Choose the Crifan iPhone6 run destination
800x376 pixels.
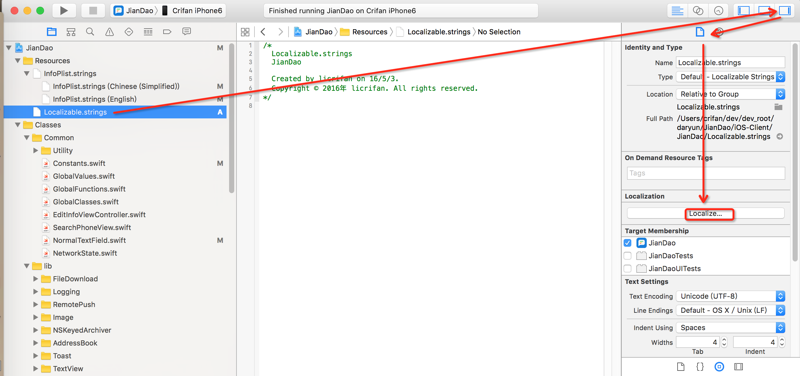click(193, 11)
